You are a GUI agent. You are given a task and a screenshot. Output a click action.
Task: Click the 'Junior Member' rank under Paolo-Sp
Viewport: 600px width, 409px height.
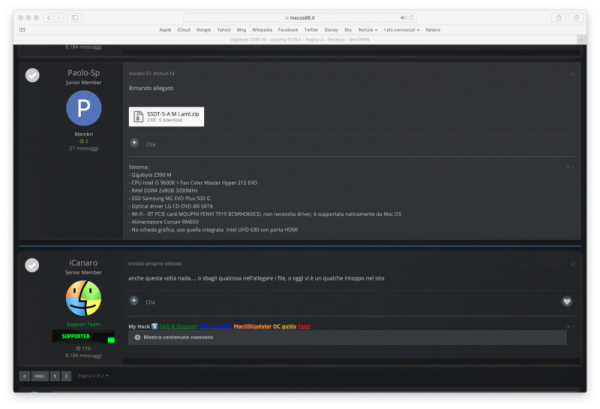[x=83, y=82]
